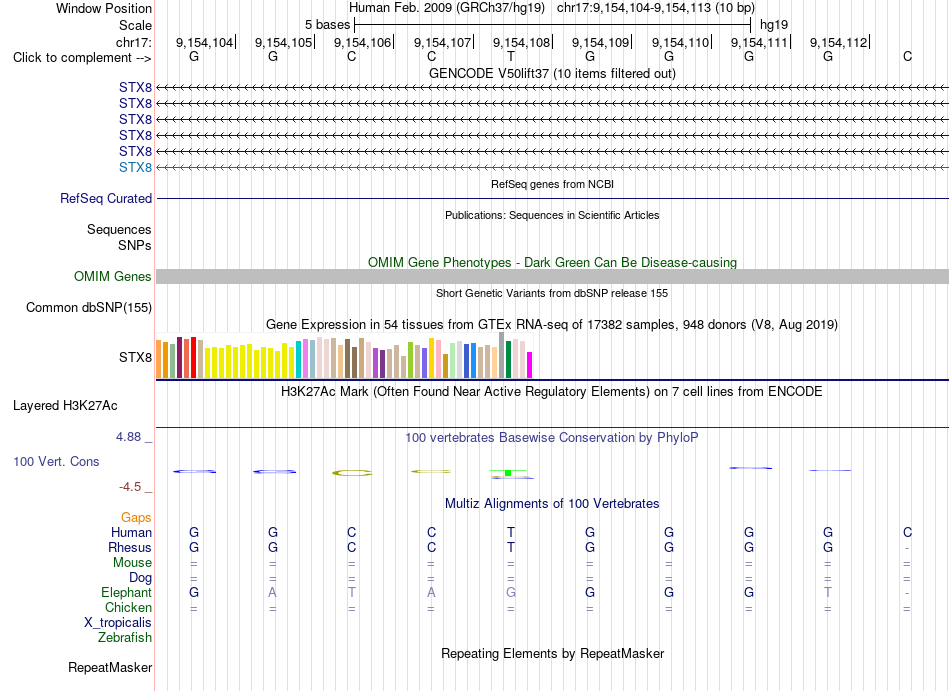Image resolution: width=950 pixels, height=691 pixels.
Task: Click the 'Click to complement -->' label
Action: pyautogui.click(x=82, y=58)
